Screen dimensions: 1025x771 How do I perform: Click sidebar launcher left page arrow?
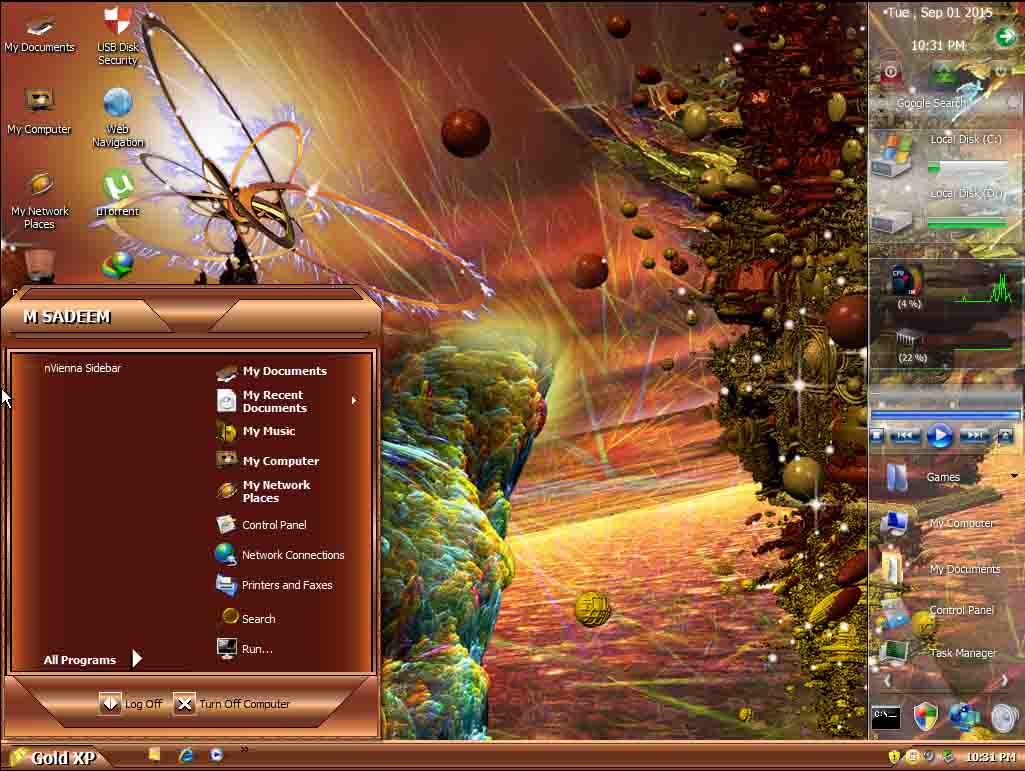pyautogui.click(x=888, y=681)
